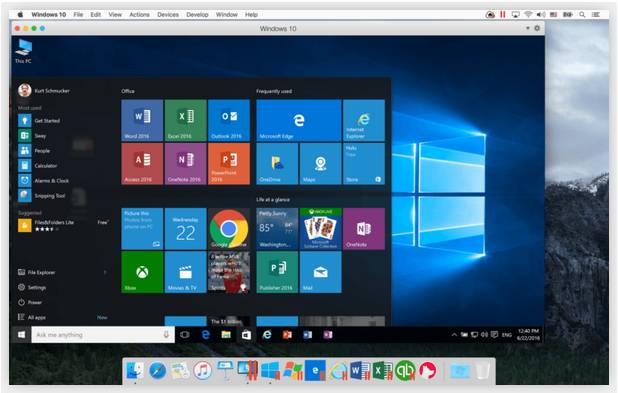
Task: Click the Windows taskbar volume icon
Action: pos(484,335)
